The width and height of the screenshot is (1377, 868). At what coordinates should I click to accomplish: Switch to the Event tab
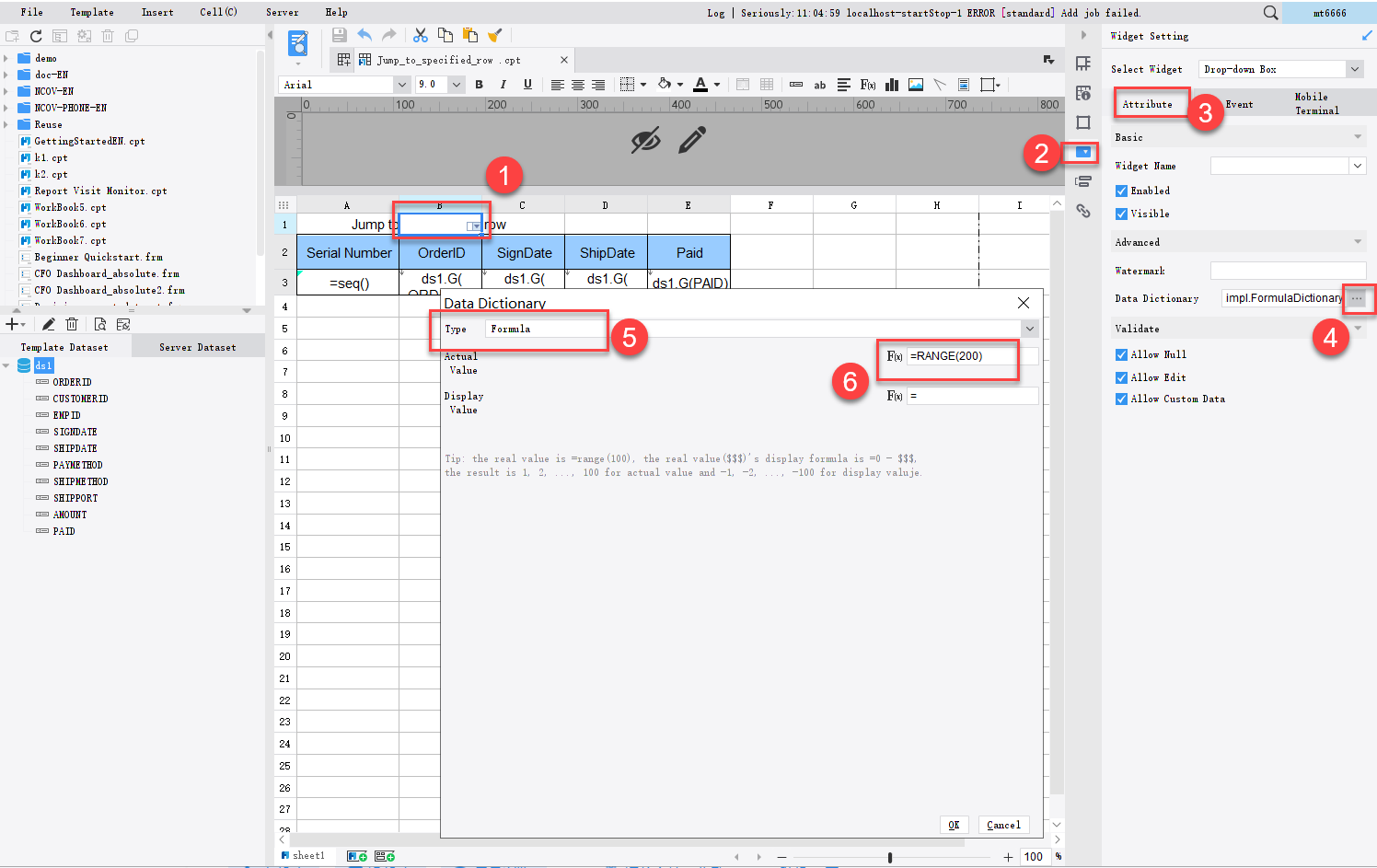click(1239, 104)
